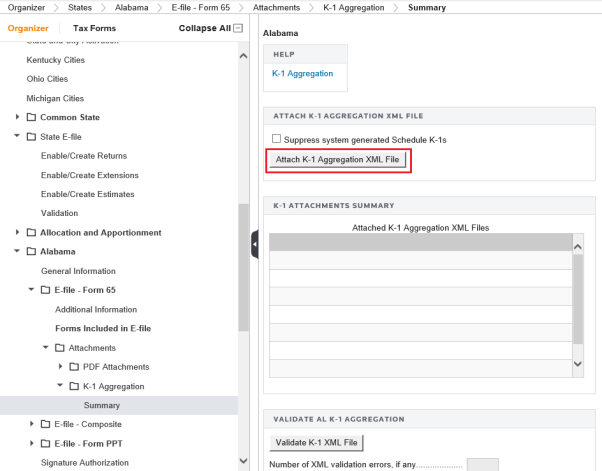
Task: Click the Common State folder icon
Action: 31,118
